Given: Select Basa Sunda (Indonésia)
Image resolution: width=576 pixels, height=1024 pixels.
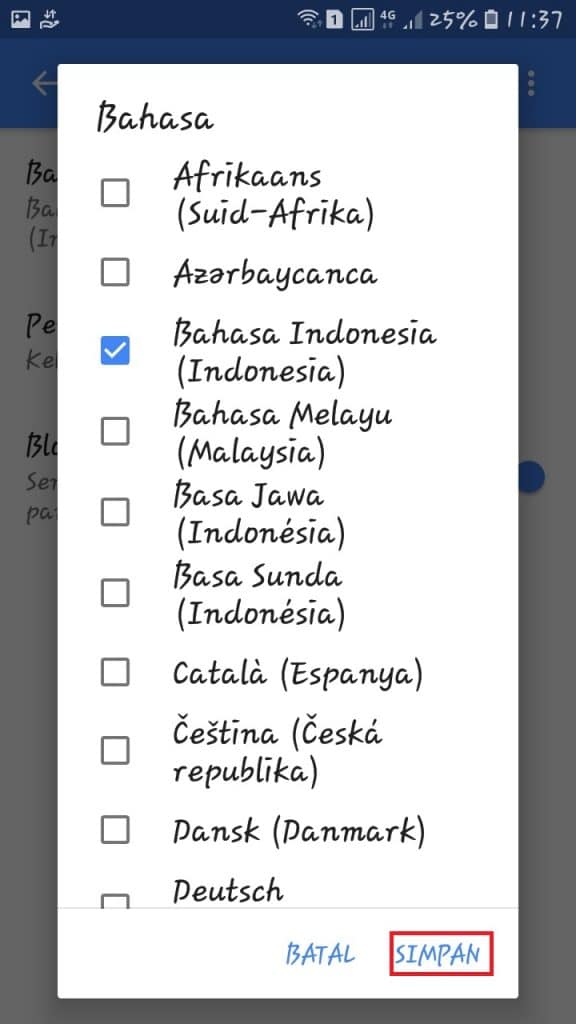Looking at the screenshot, I should click(x=114, y=592).
